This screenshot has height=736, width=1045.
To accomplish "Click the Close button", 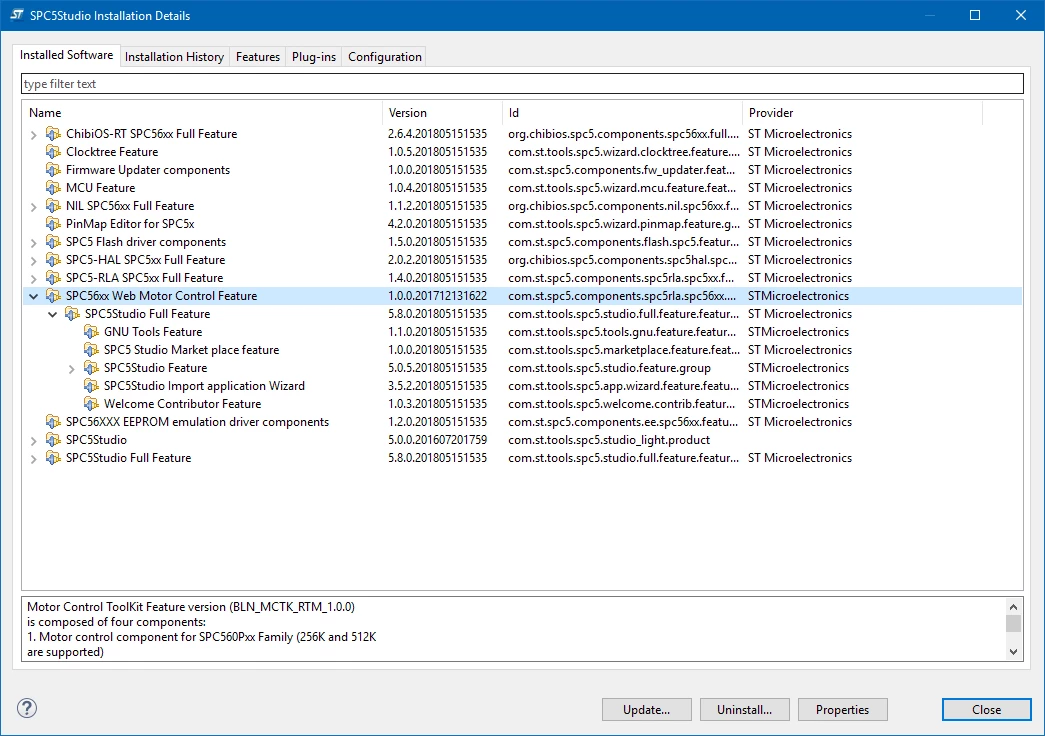I will tap(986, 709).
